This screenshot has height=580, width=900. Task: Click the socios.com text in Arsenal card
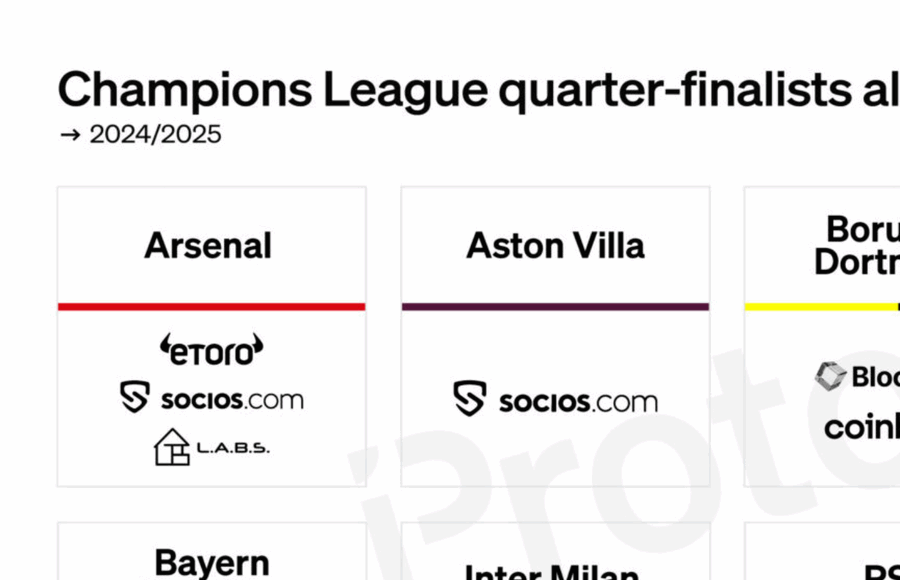pyautogui.click(x=232, y=400)
